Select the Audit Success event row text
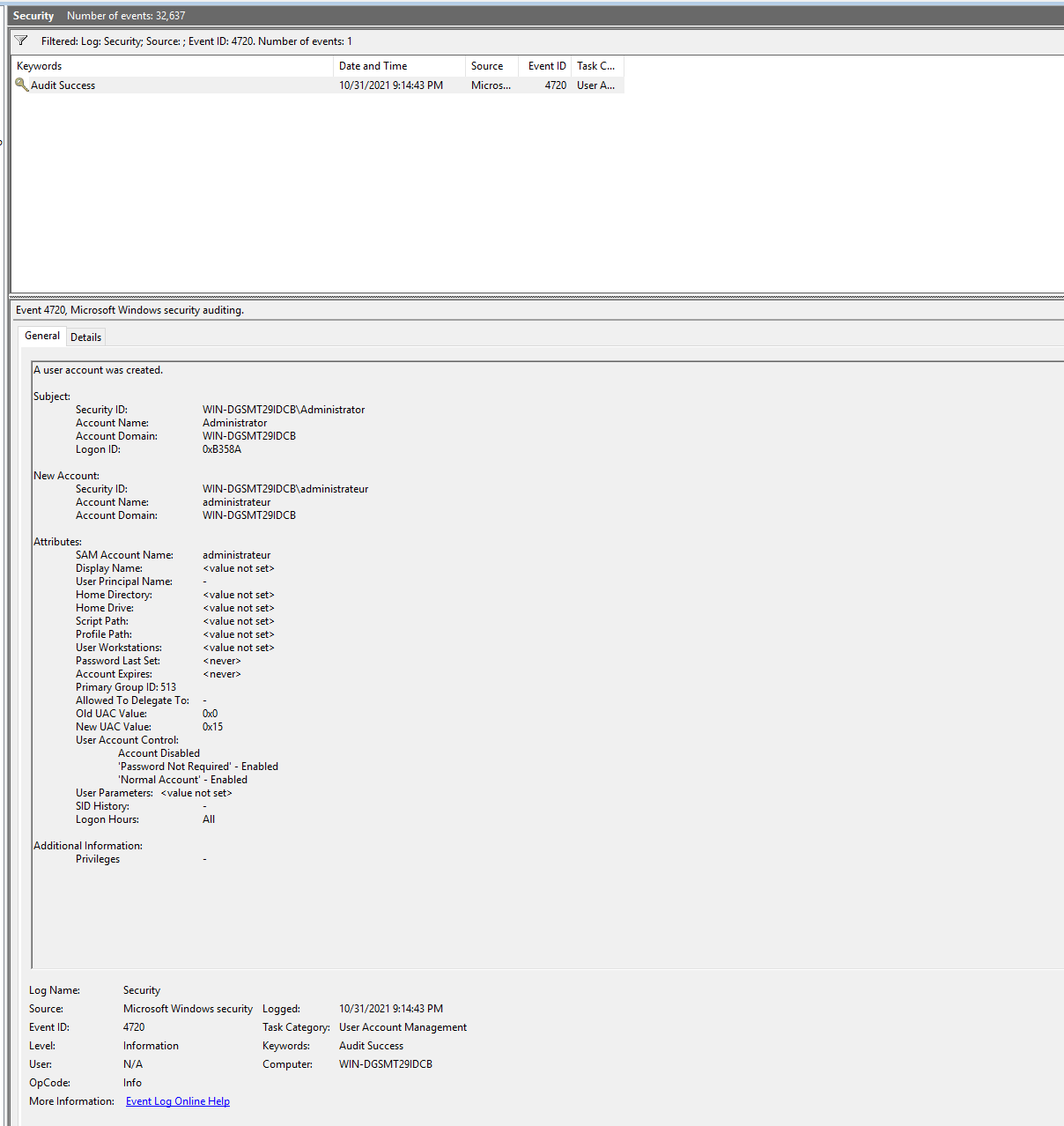Viewport: 1064px width, 1126px height. point(63,85)
